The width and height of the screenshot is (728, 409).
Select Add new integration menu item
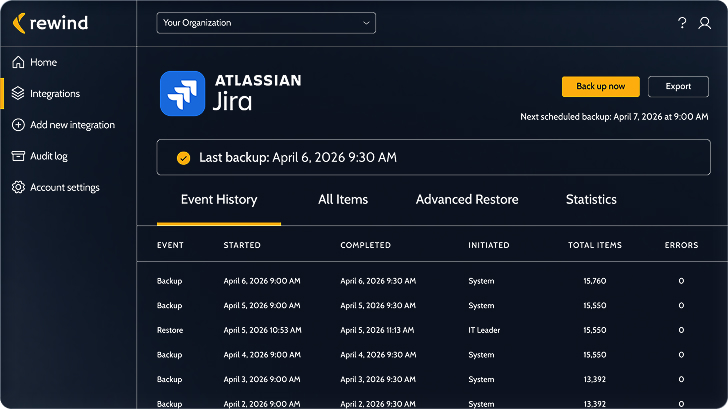point(72,125)
